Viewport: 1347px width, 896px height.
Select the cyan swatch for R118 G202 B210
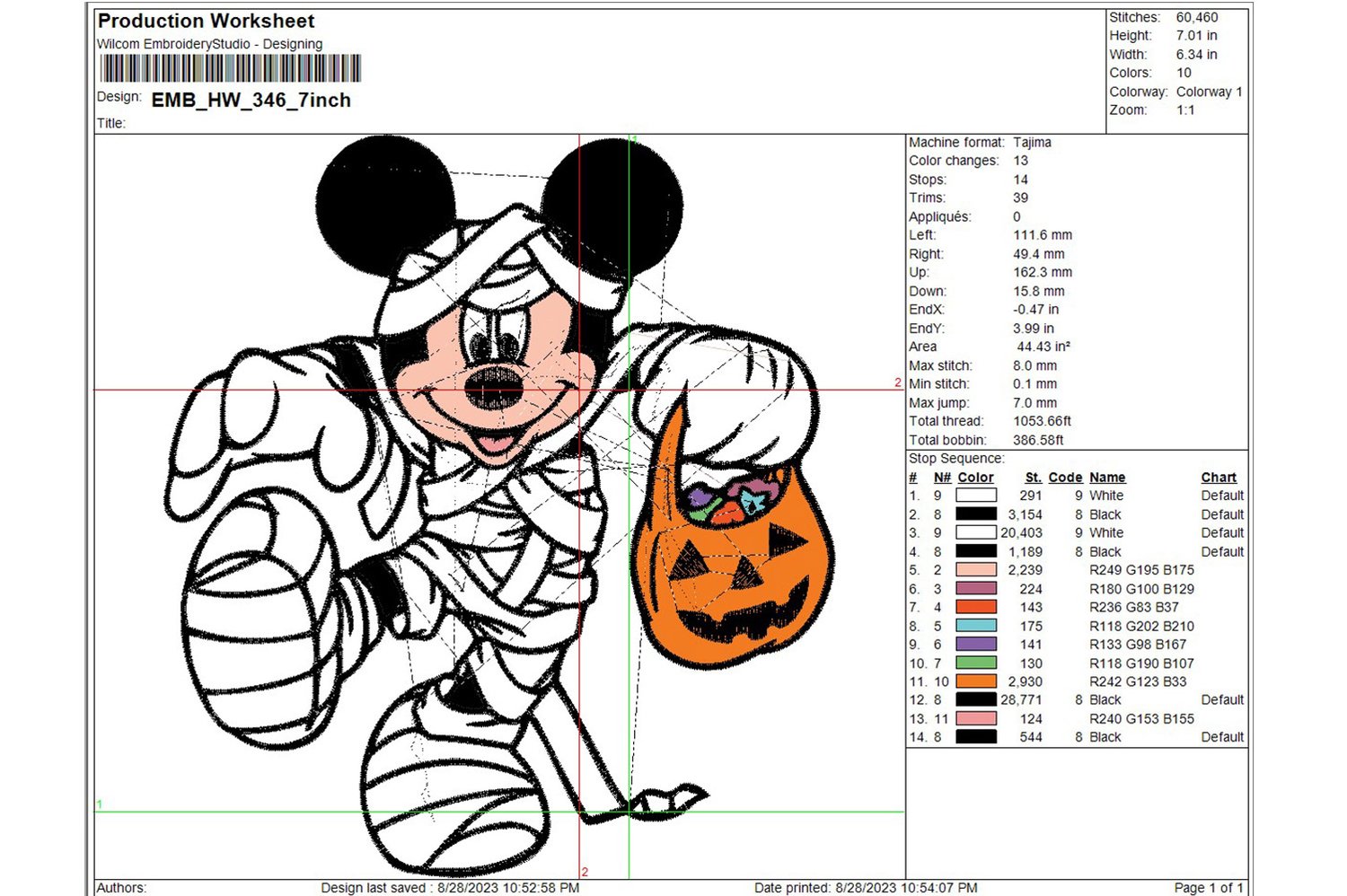976,625
